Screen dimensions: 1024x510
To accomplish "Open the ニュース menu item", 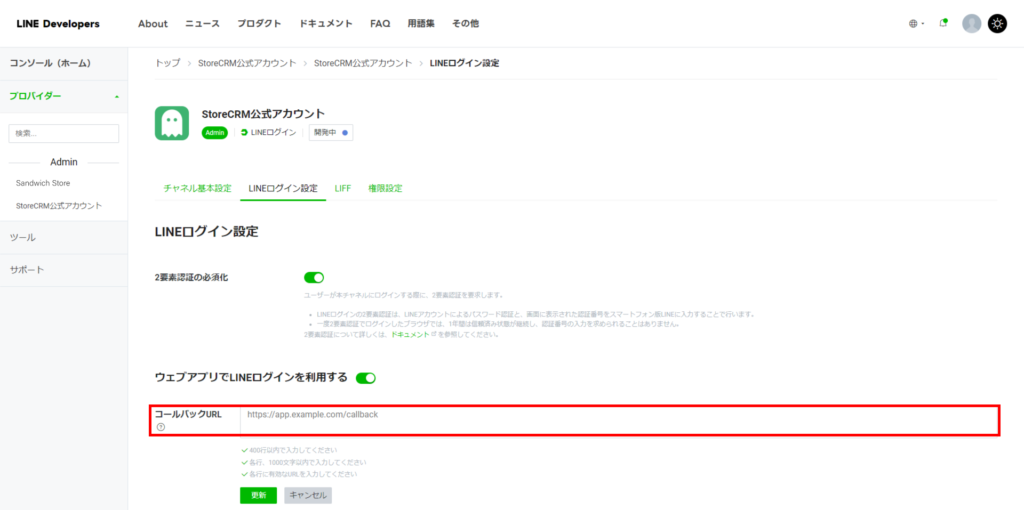I will [202, 24].
